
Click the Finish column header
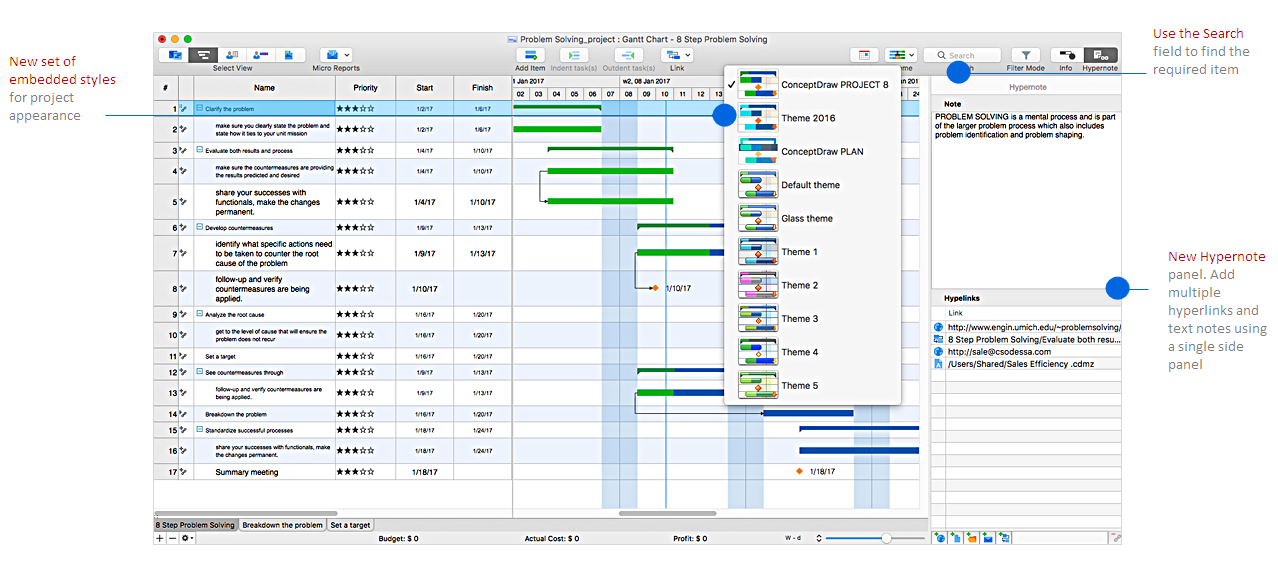(x=483, y=88)
